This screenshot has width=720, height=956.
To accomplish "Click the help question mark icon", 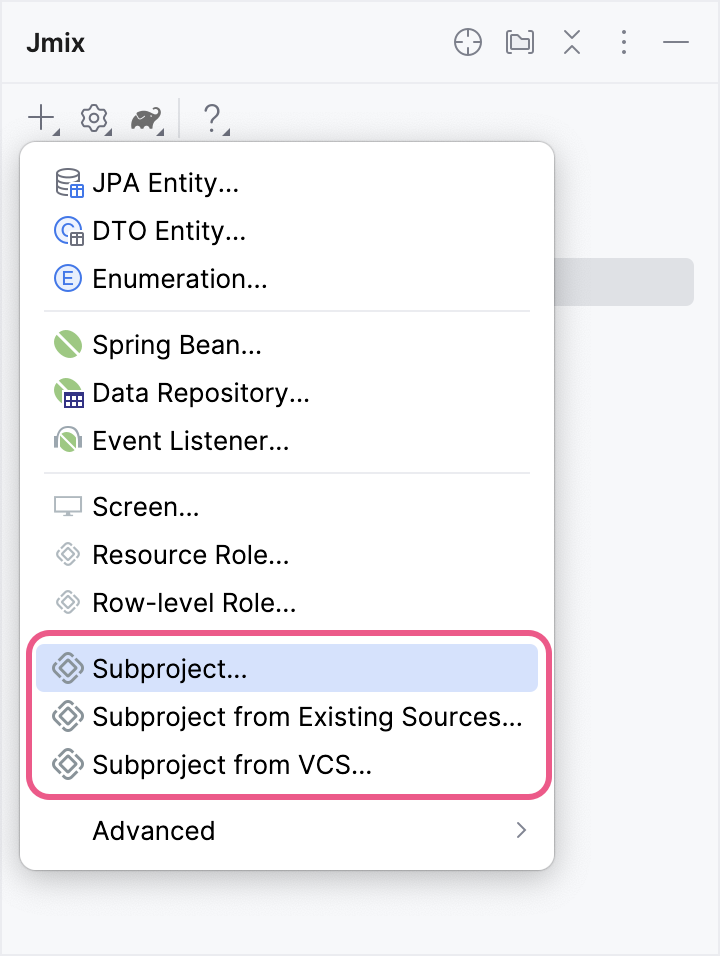I will (212, 119).
